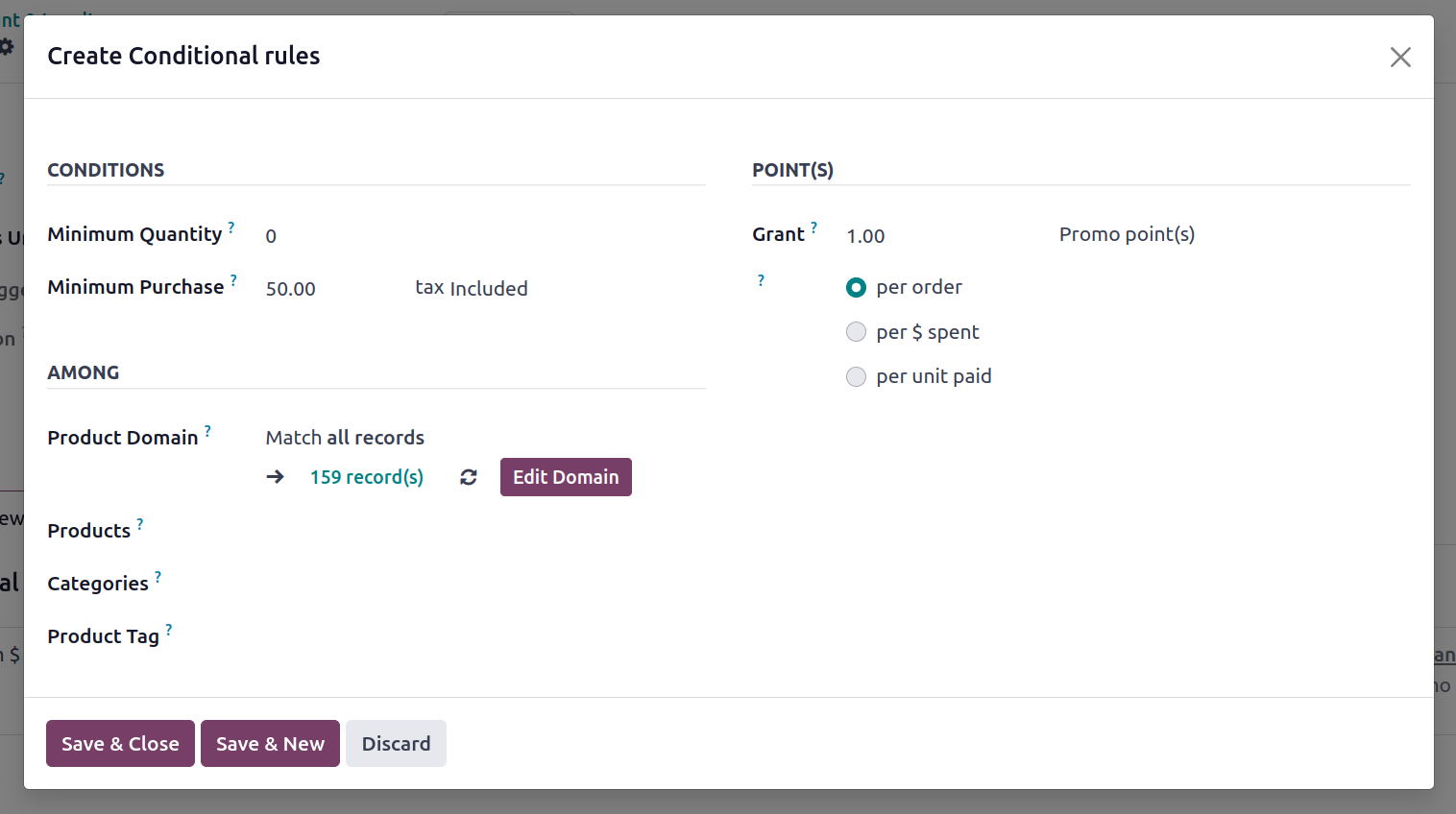
Task: Click the Edit Domain button
Action: 566,477
